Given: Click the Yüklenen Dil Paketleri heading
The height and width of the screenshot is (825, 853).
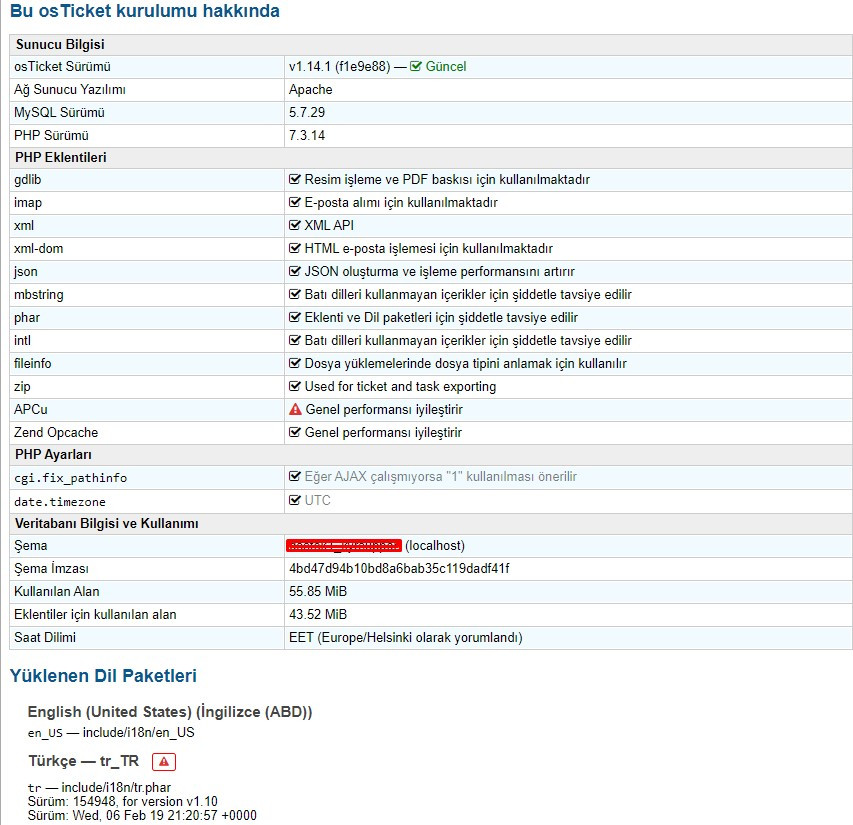Looking at the screenshot, I should tap(103, 676).
